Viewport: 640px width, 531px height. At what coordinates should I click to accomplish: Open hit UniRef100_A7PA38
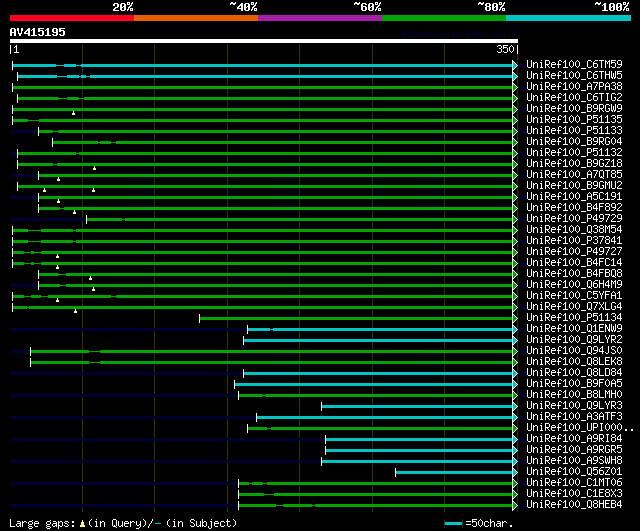[x=574, y=87]
